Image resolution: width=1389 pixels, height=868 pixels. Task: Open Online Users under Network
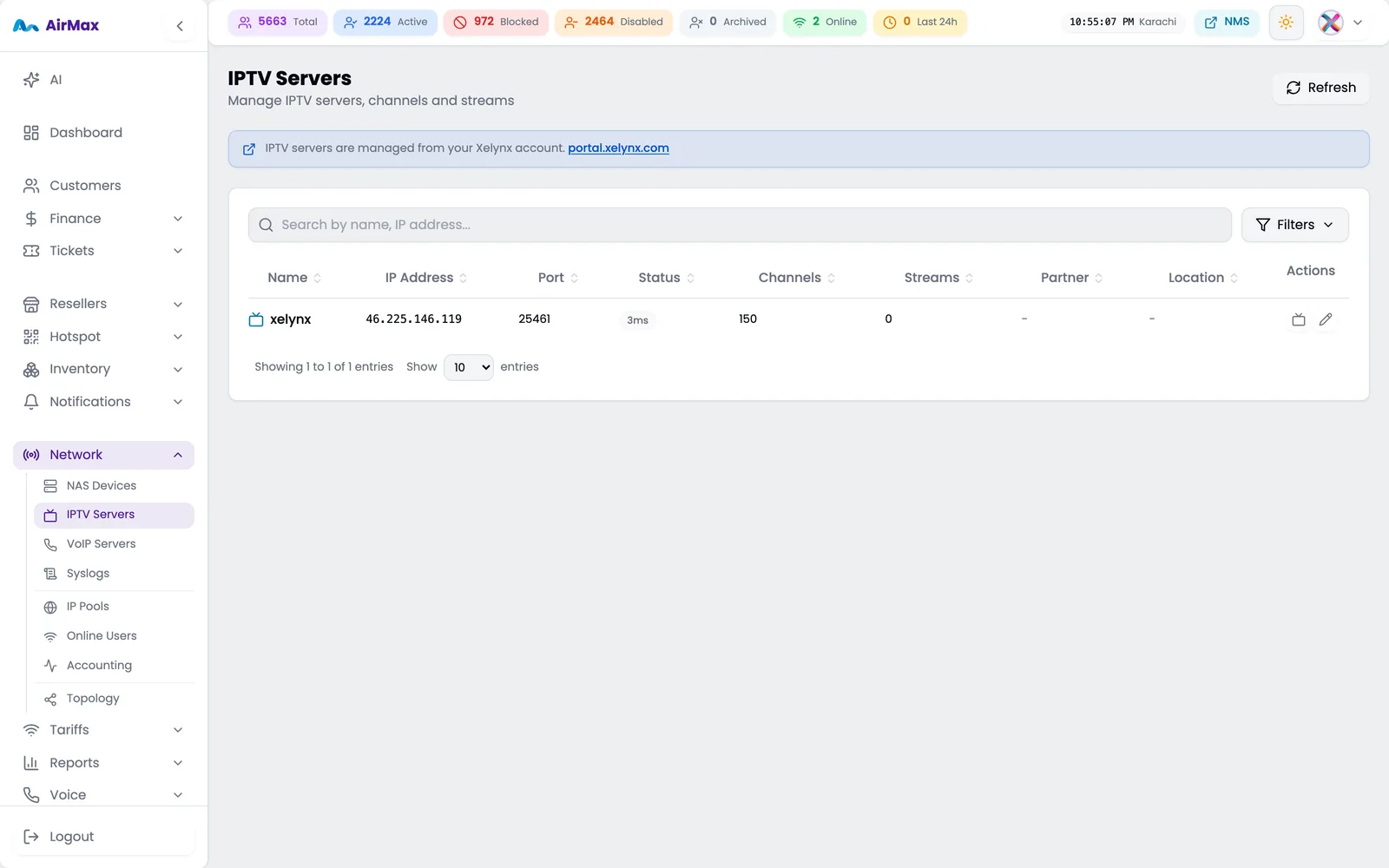point(114,636)
